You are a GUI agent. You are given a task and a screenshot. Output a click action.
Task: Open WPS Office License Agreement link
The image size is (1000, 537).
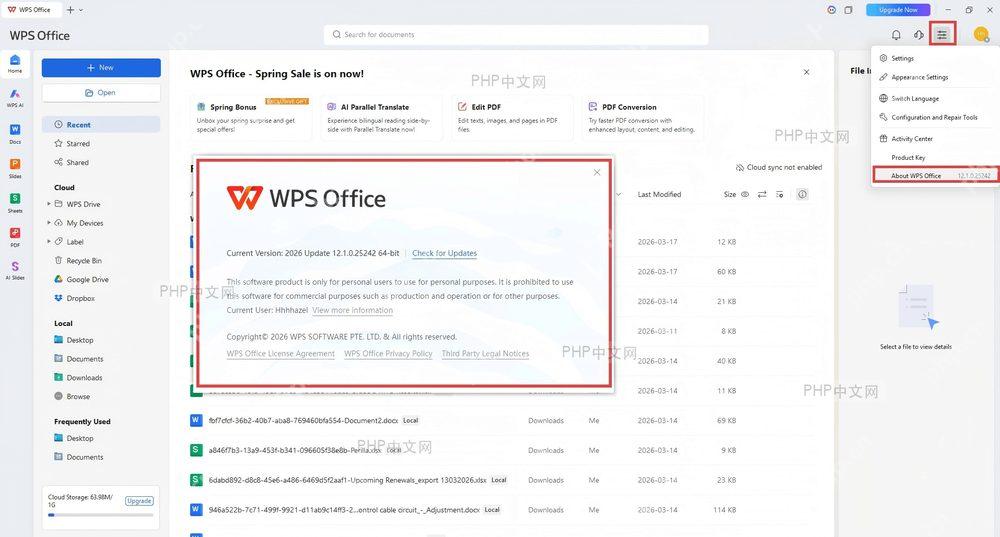pyautogui.click(x=281, y=353)
